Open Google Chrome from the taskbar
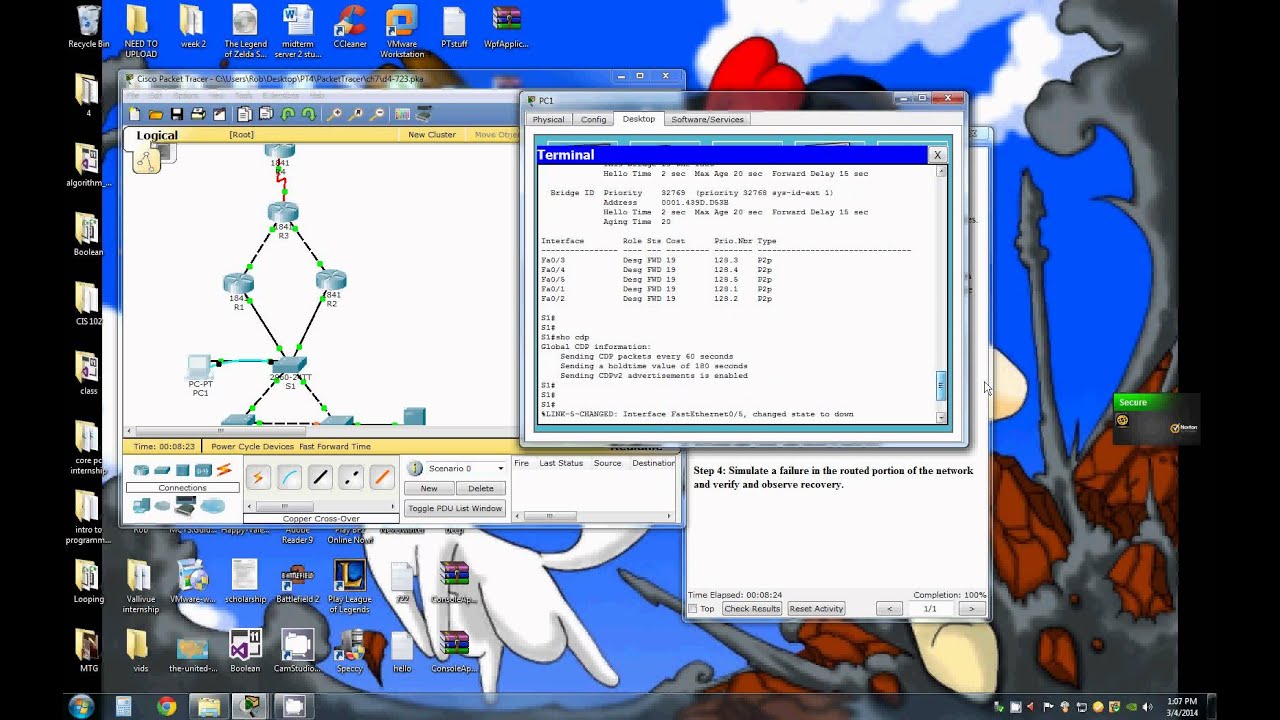The image size is (1280, 720). (167, 706)
